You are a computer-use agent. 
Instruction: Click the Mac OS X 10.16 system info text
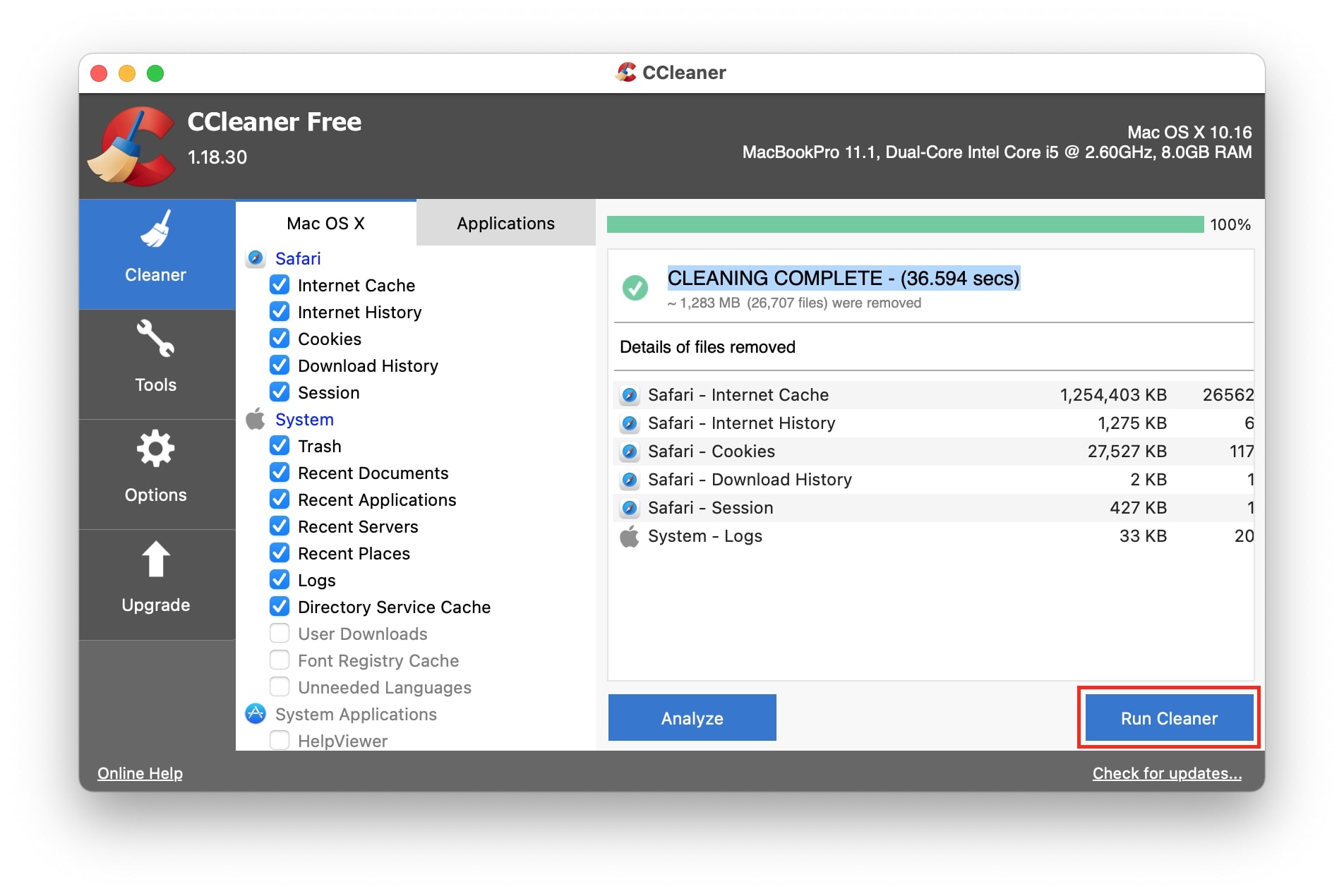(x=1189, y=132)
